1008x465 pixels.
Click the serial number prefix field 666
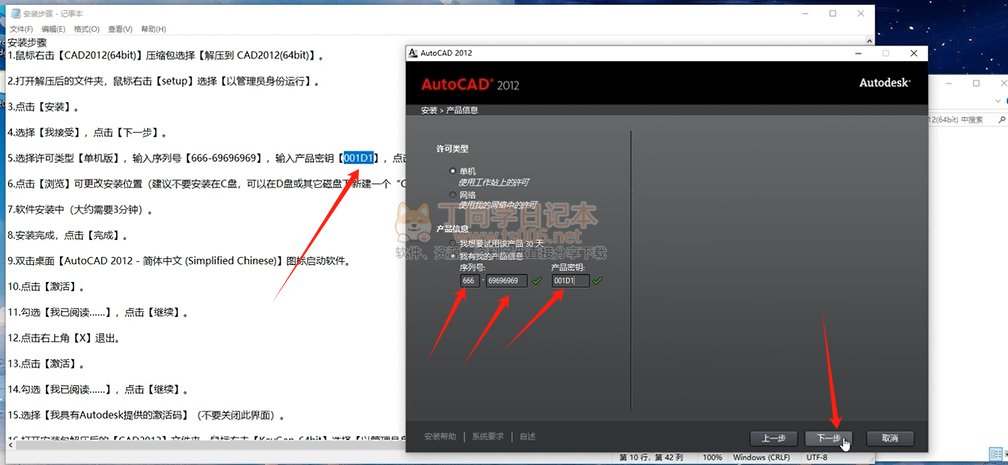[x=469, y=280]
